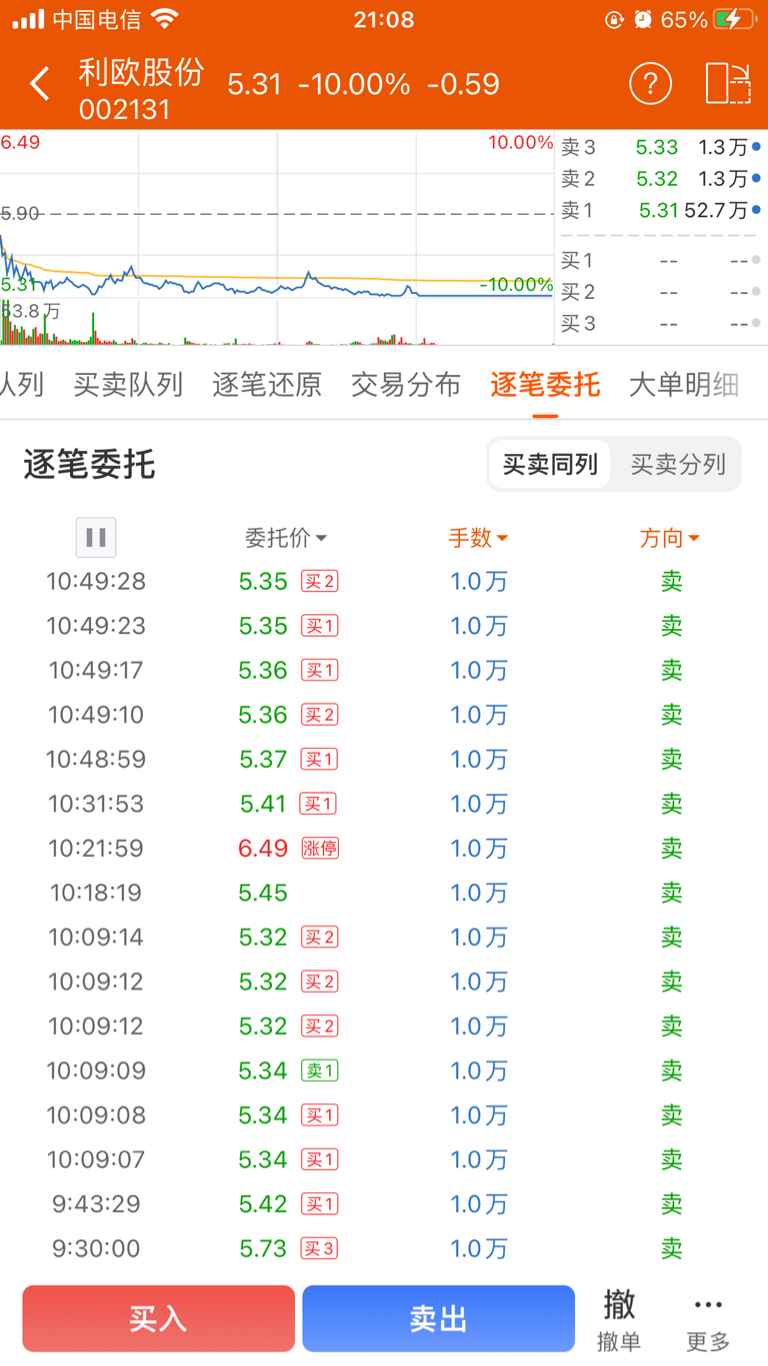Tap time 10:49:23 in order list
Viewport: 768px width, 1366px height.
click(x=96, y=626)
